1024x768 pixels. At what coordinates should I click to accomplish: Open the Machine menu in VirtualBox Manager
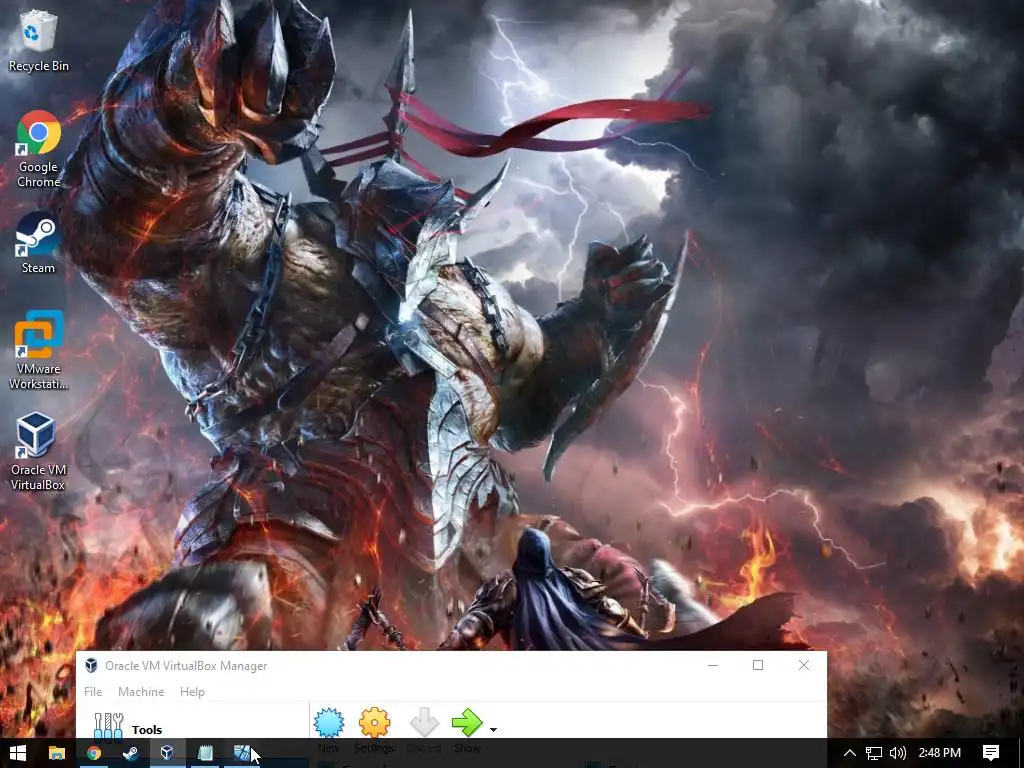(141, 692)
